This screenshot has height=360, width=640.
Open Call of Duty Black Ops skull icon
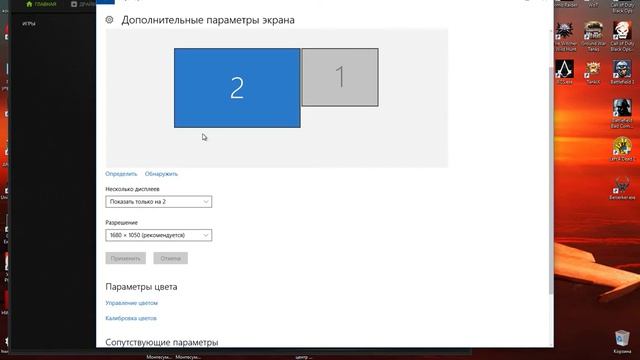click(x=622, y=37)
